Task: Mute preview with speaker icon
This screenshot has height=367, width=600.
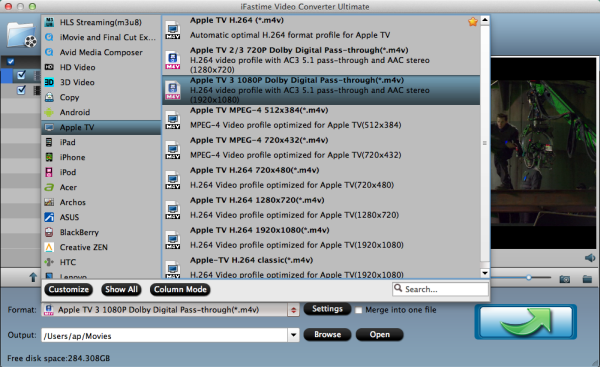Action: coord(590,258)
